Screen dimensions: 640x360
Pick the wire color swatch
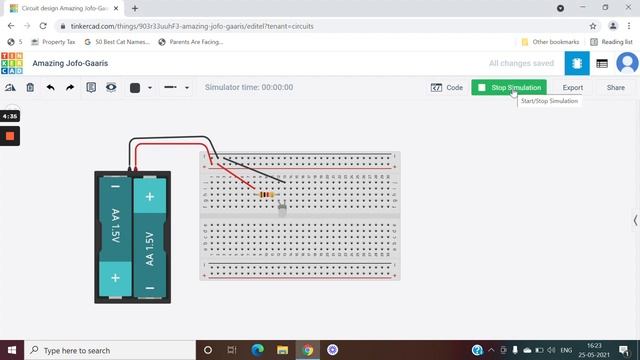[x=135, y=88]
